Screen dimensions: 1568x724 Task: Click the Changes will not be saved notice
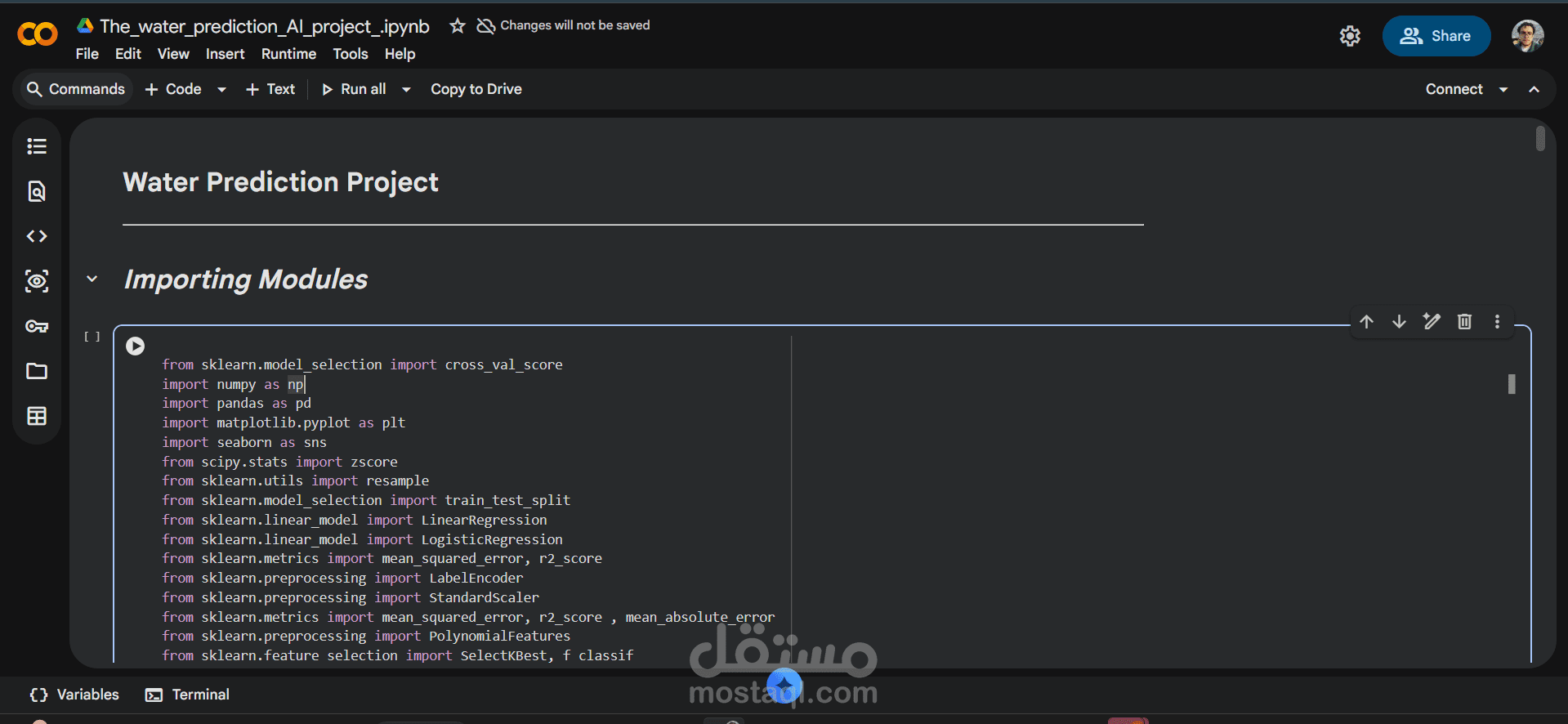(x=564, y=25)
